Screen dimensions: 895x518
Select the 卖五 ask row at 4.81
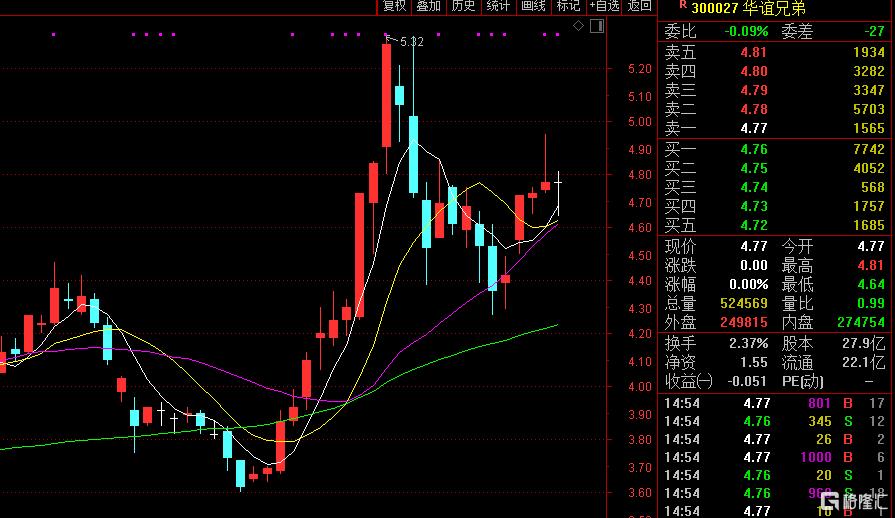[774, 52]
